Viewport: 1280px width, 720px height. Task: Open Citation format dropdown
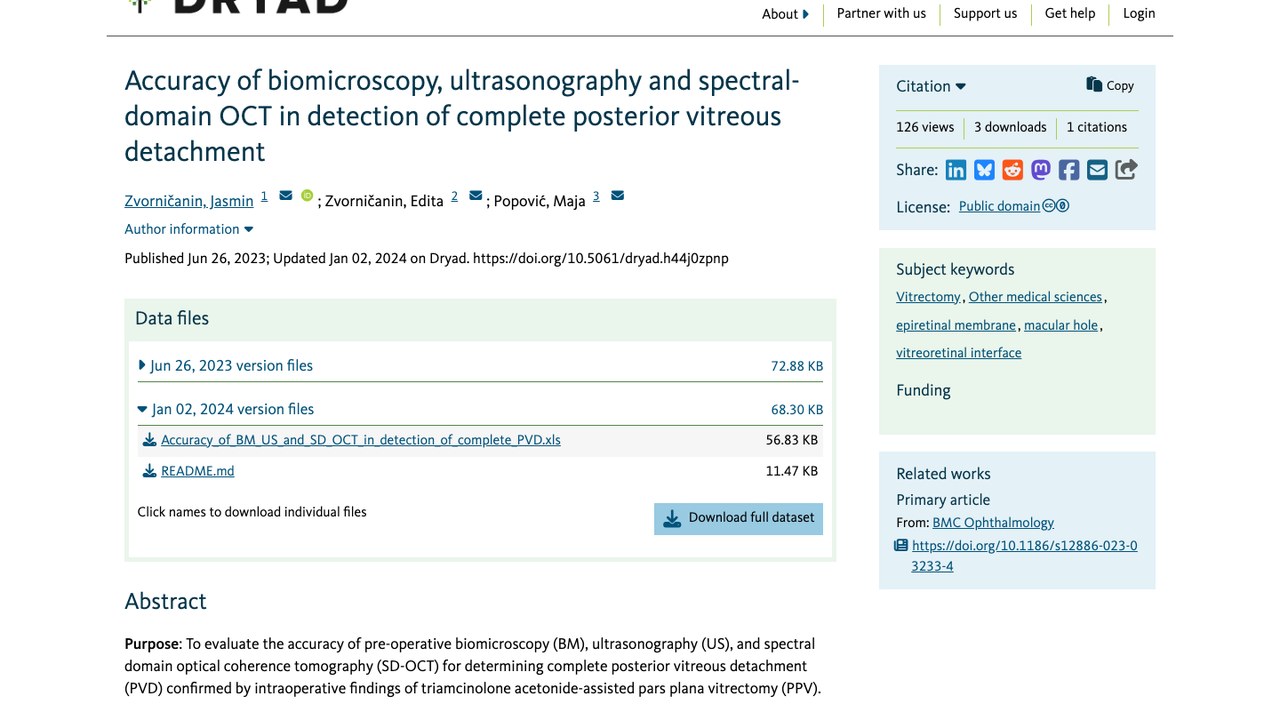931,86
